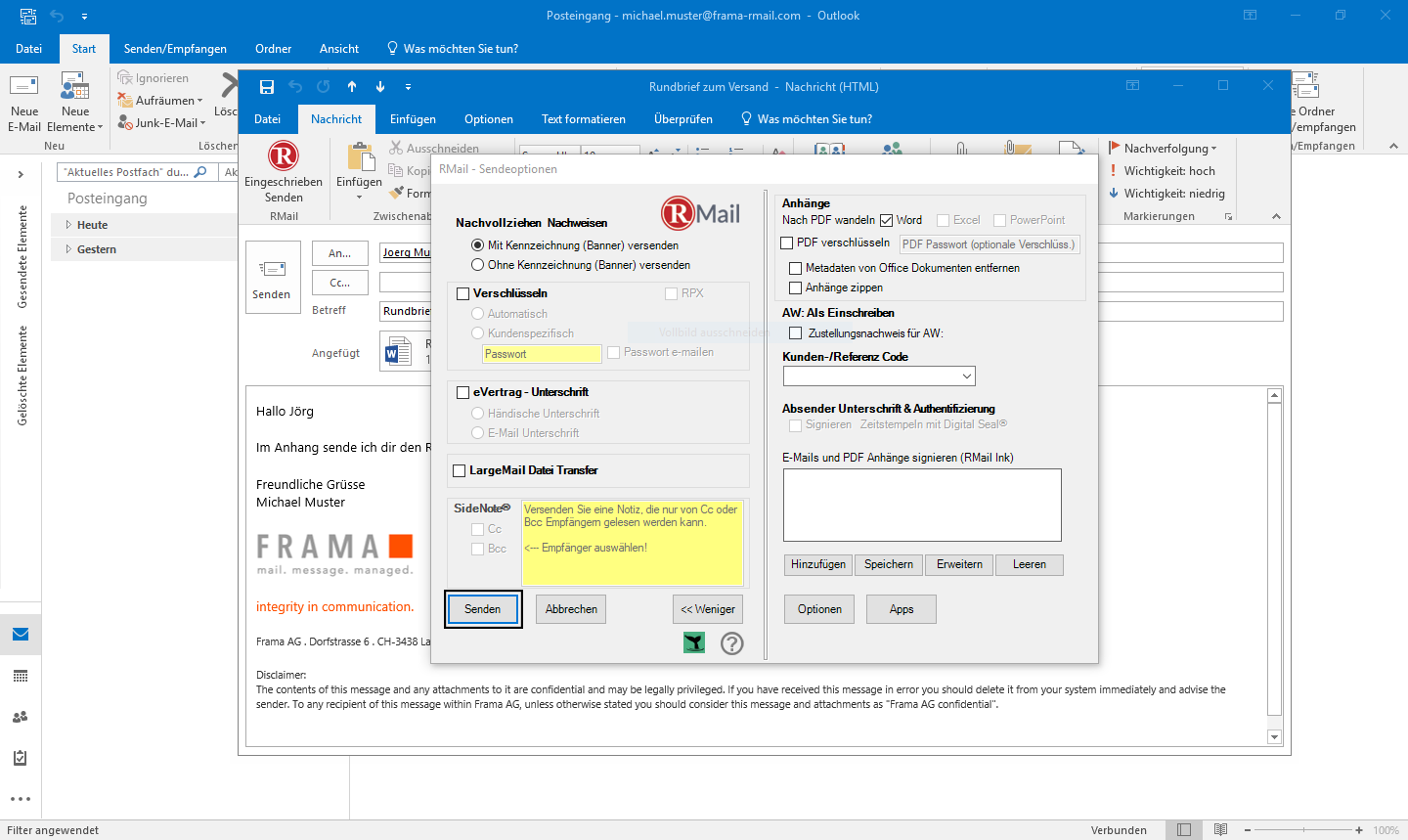Click the message body scrollbar down arrow

point(1274,736)
